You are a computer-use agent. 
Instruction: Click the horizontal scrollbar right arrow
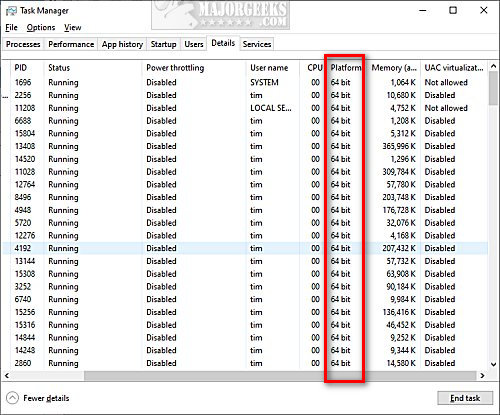pos(482,376)
